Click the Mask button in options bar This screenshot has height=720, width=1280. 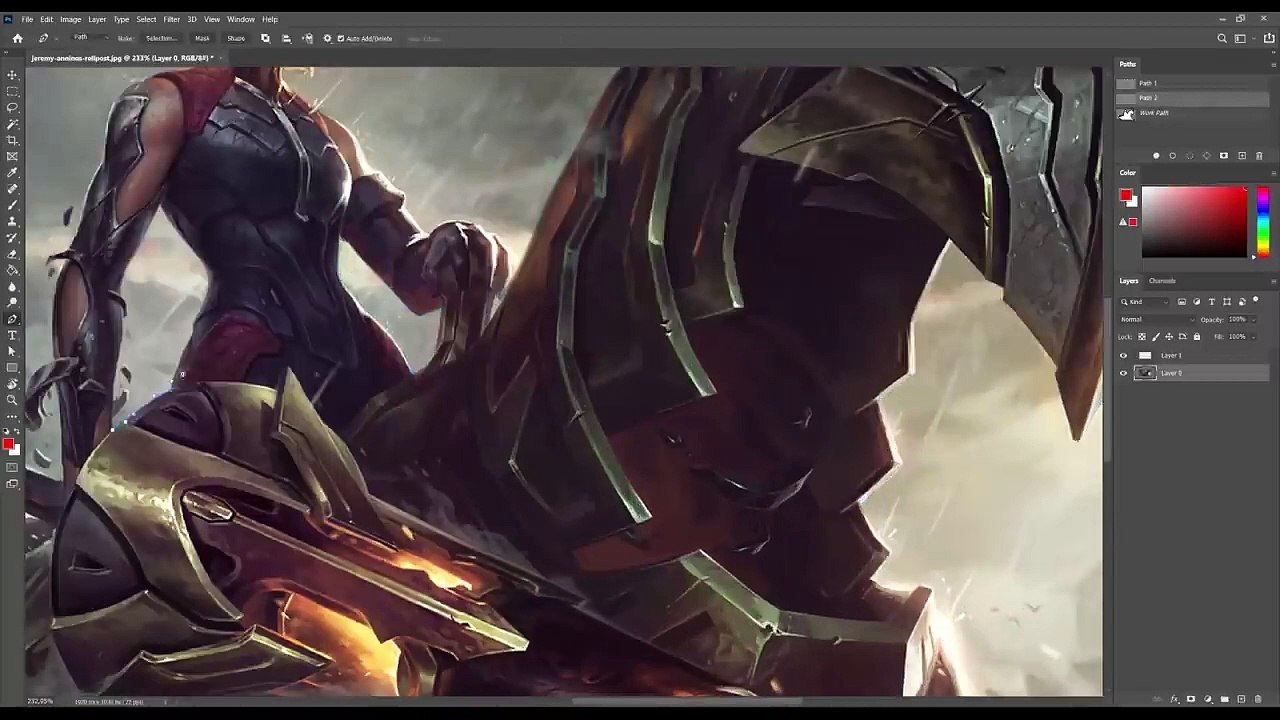pyautogui.click(x=203, y=38)
